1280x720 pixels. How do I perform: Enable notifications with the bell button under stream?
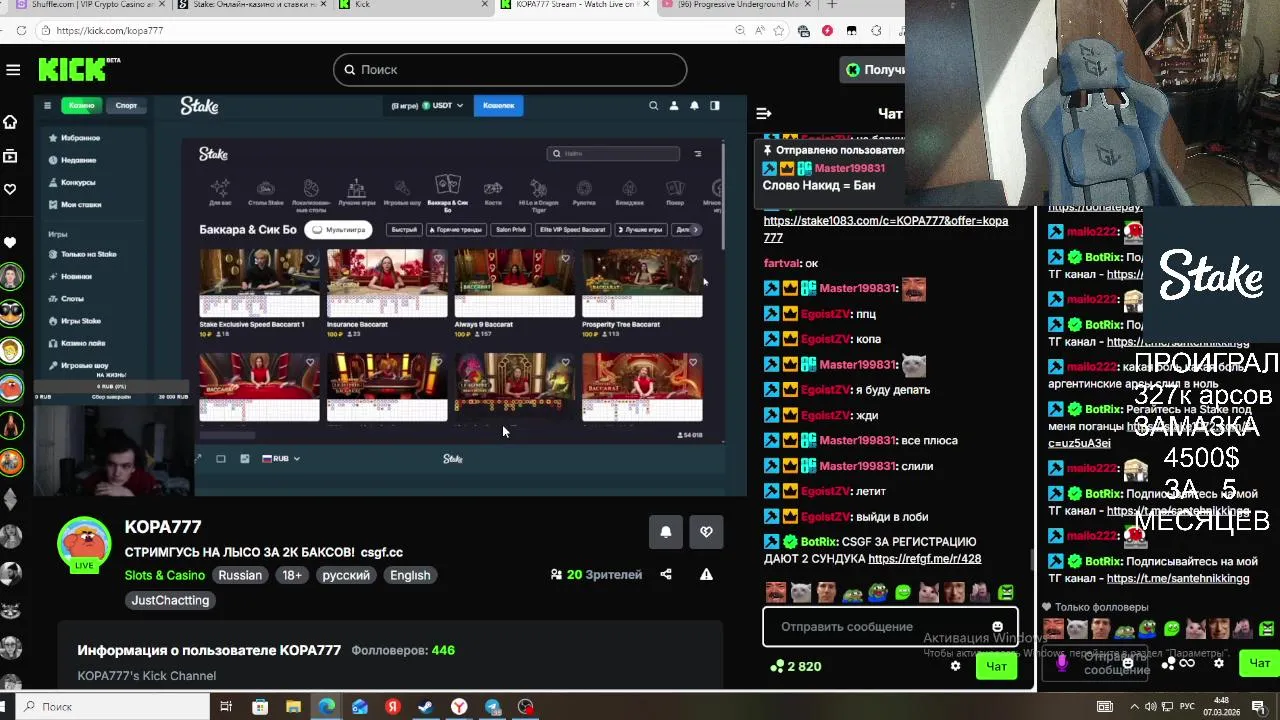[666, 532]
